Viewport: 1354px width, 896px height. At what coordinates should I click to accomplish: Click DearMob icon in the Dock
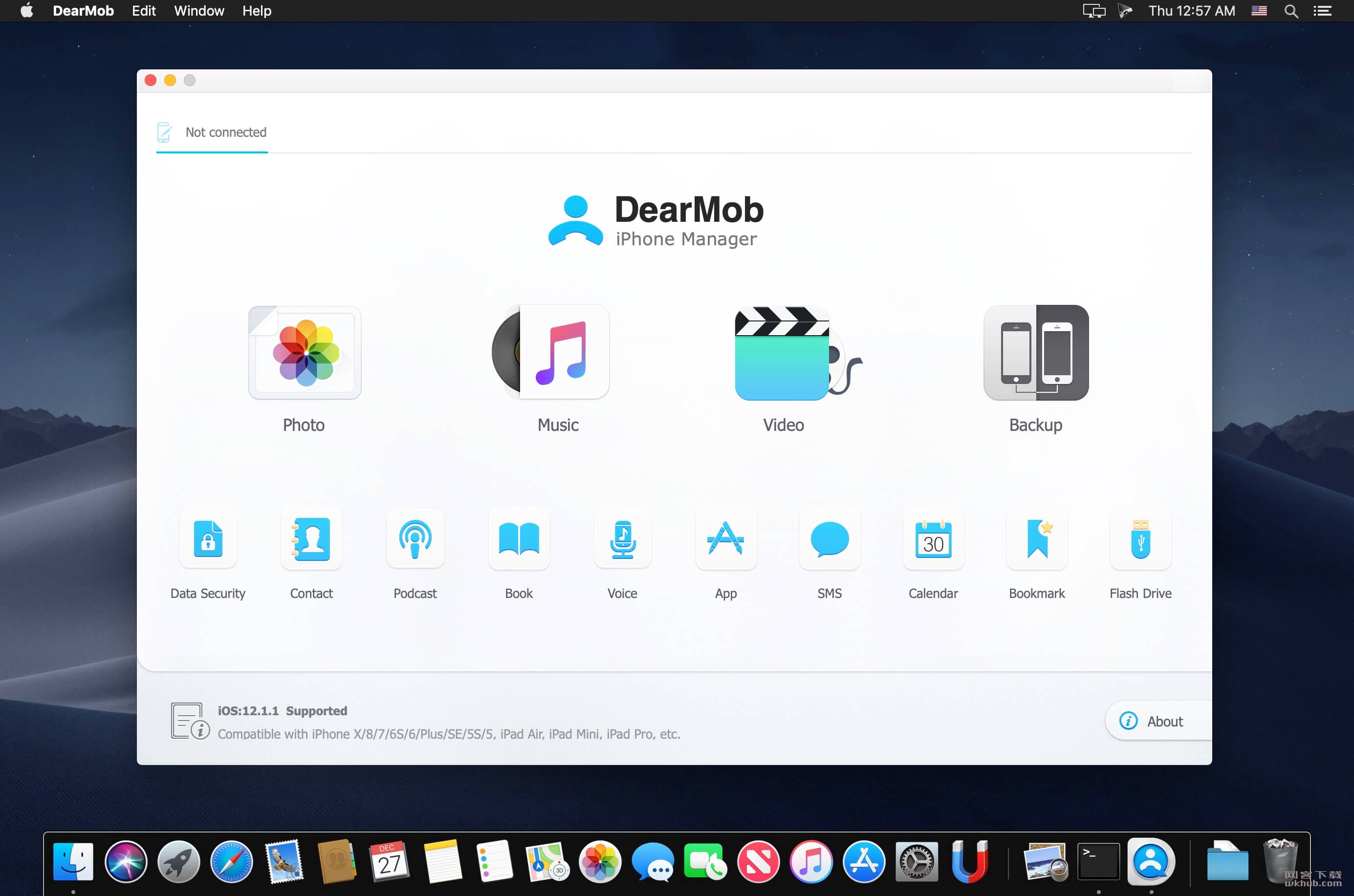[x=1151, y=861]
